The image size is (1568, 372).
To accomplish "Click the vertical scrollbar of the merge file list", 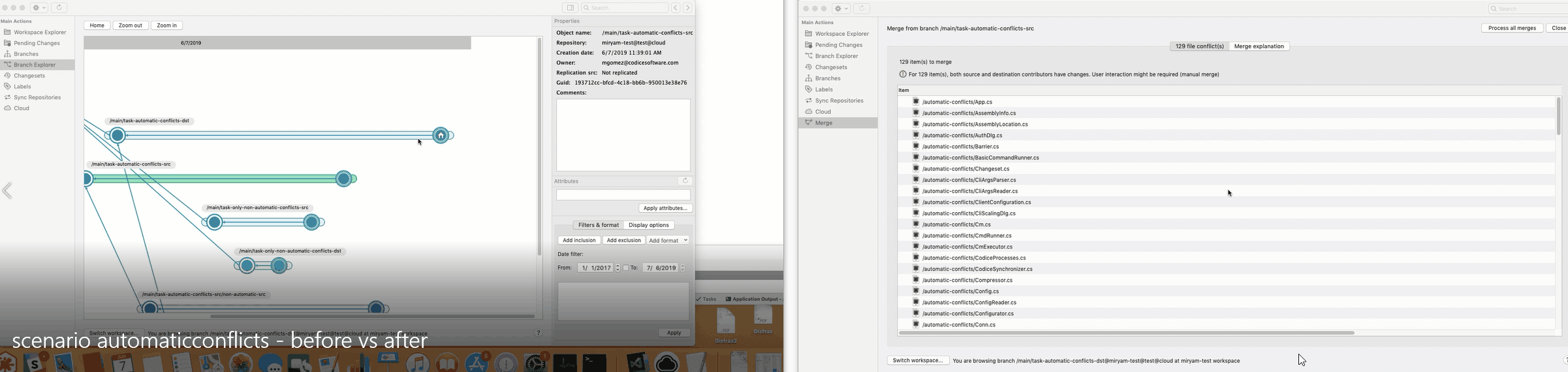I will pyautogui.click(x=1558, y=116).
